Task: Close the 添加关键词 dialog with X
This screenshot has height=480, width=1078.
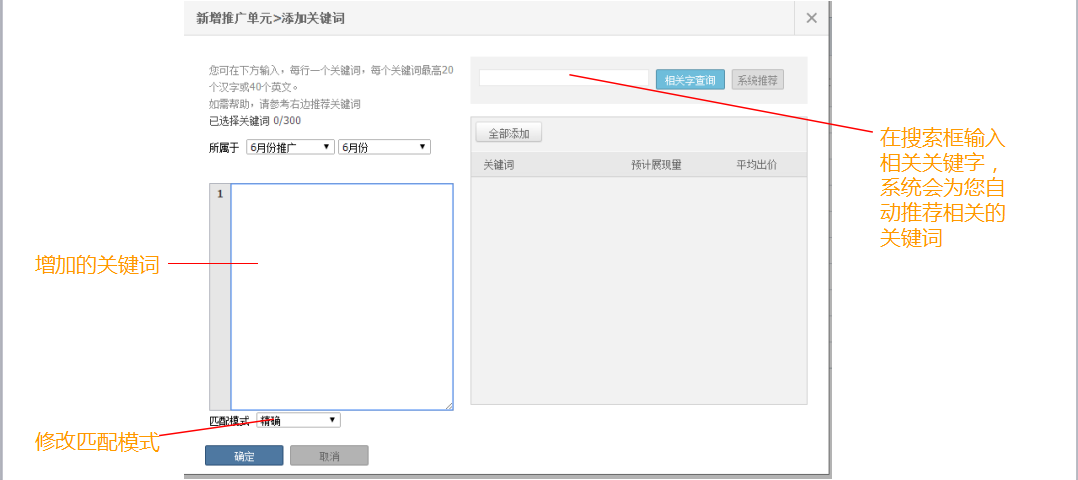Action: (811, 18)
